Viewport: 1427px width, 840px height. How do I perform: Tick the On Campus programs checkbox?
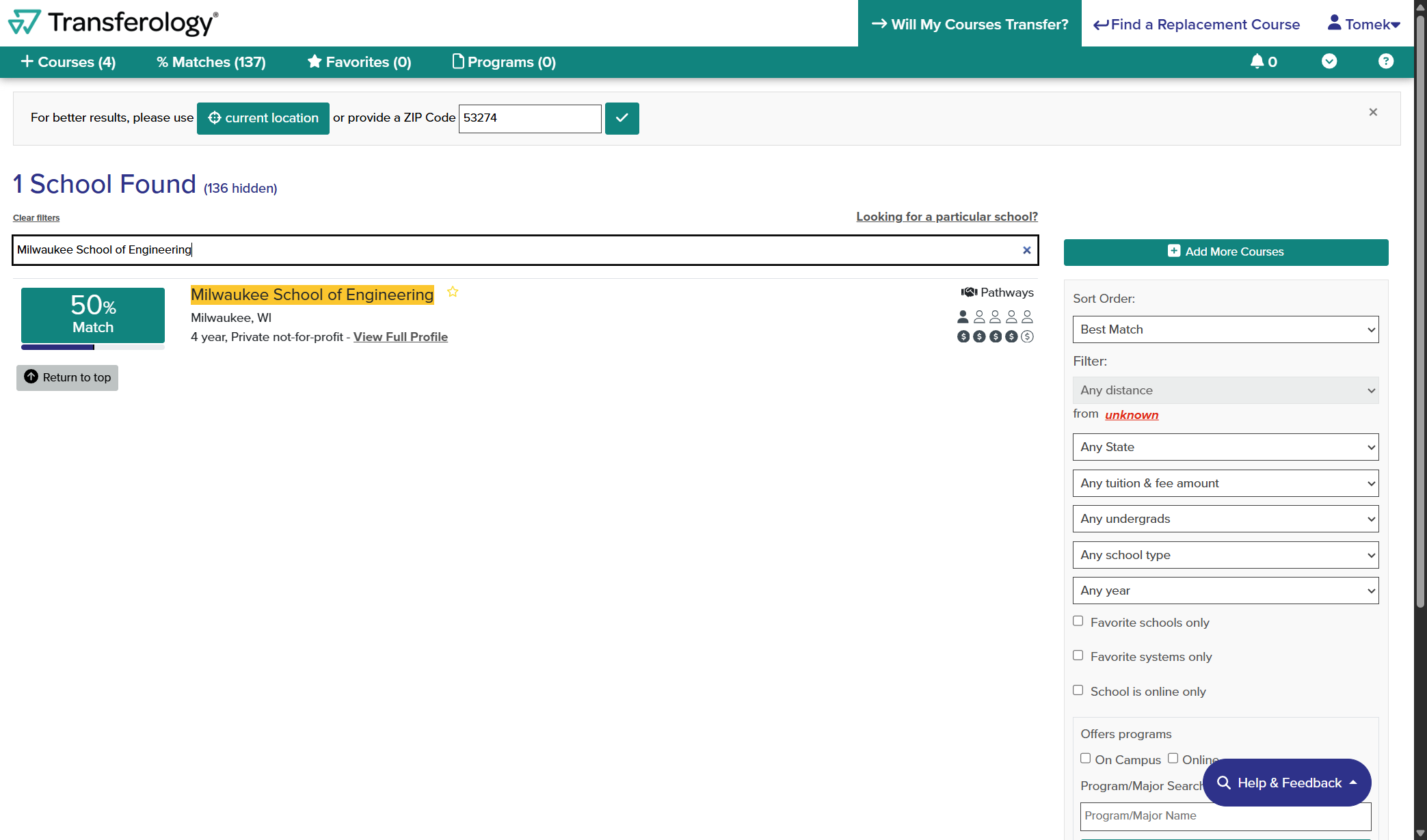[1086, 759]
